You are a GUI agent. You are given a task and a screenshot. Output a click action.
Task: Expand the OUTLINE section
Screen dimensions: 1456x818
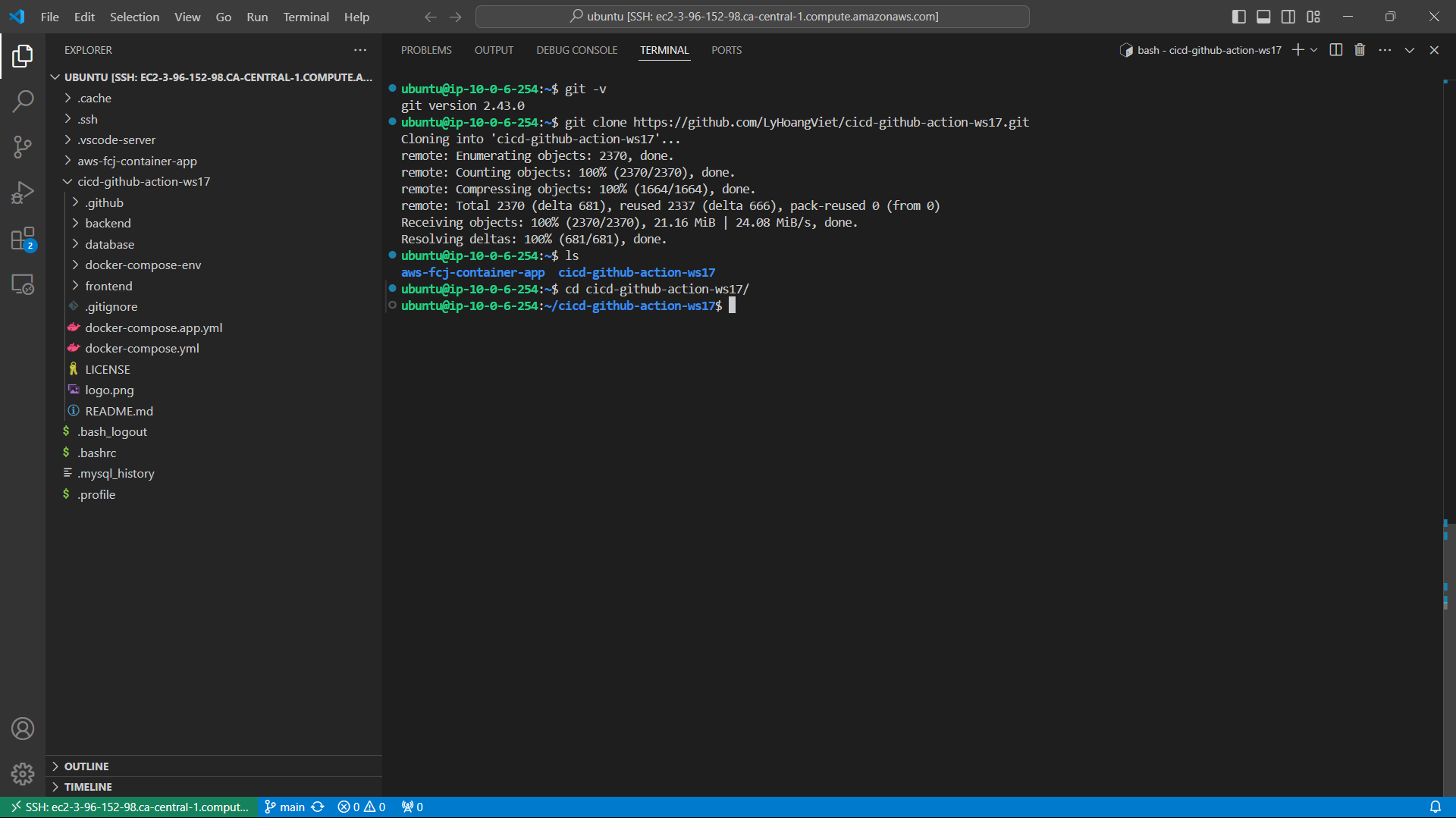(x=214, y=766)
